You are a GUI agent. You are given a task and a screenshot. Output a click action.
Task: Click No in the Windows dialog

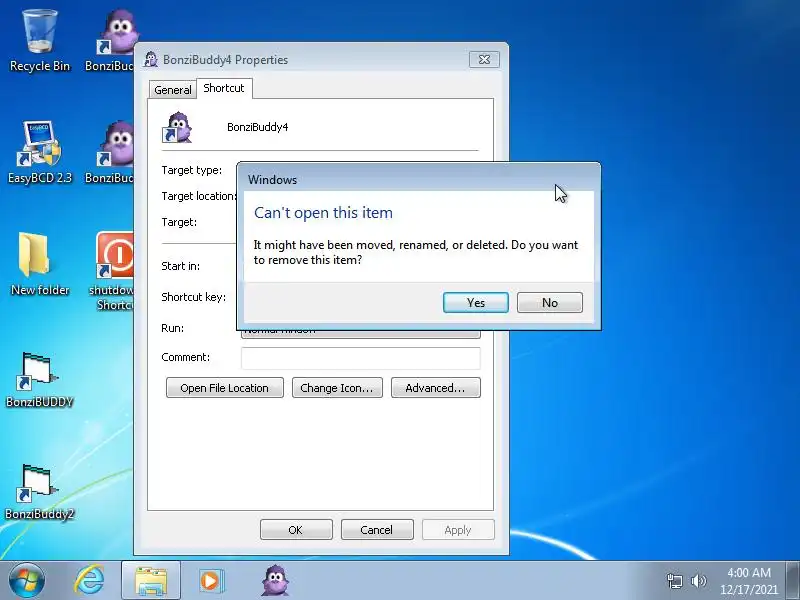[549, 303]
